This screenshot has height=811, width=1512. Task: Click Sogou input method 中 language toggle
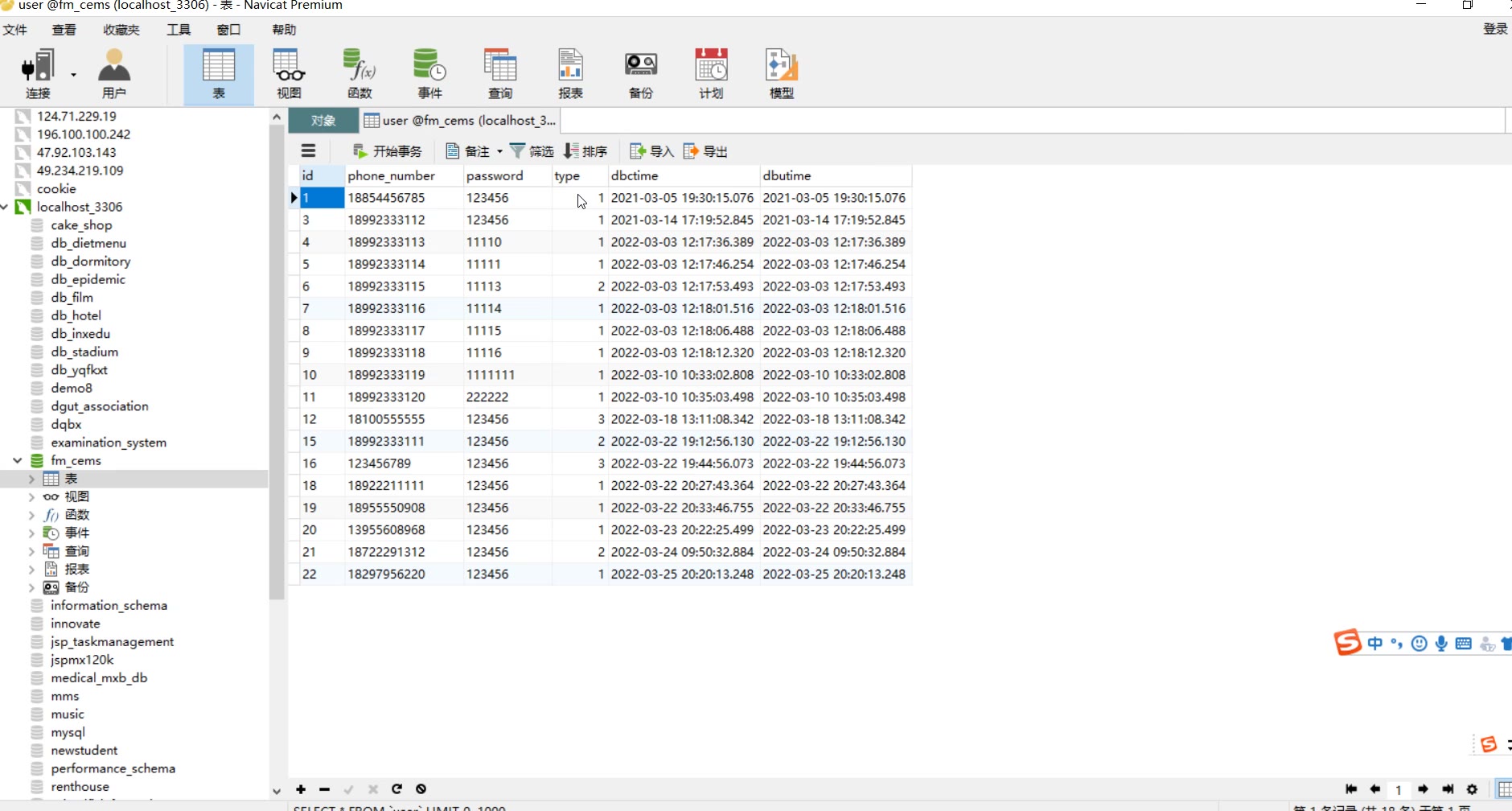coord(1375,643)
